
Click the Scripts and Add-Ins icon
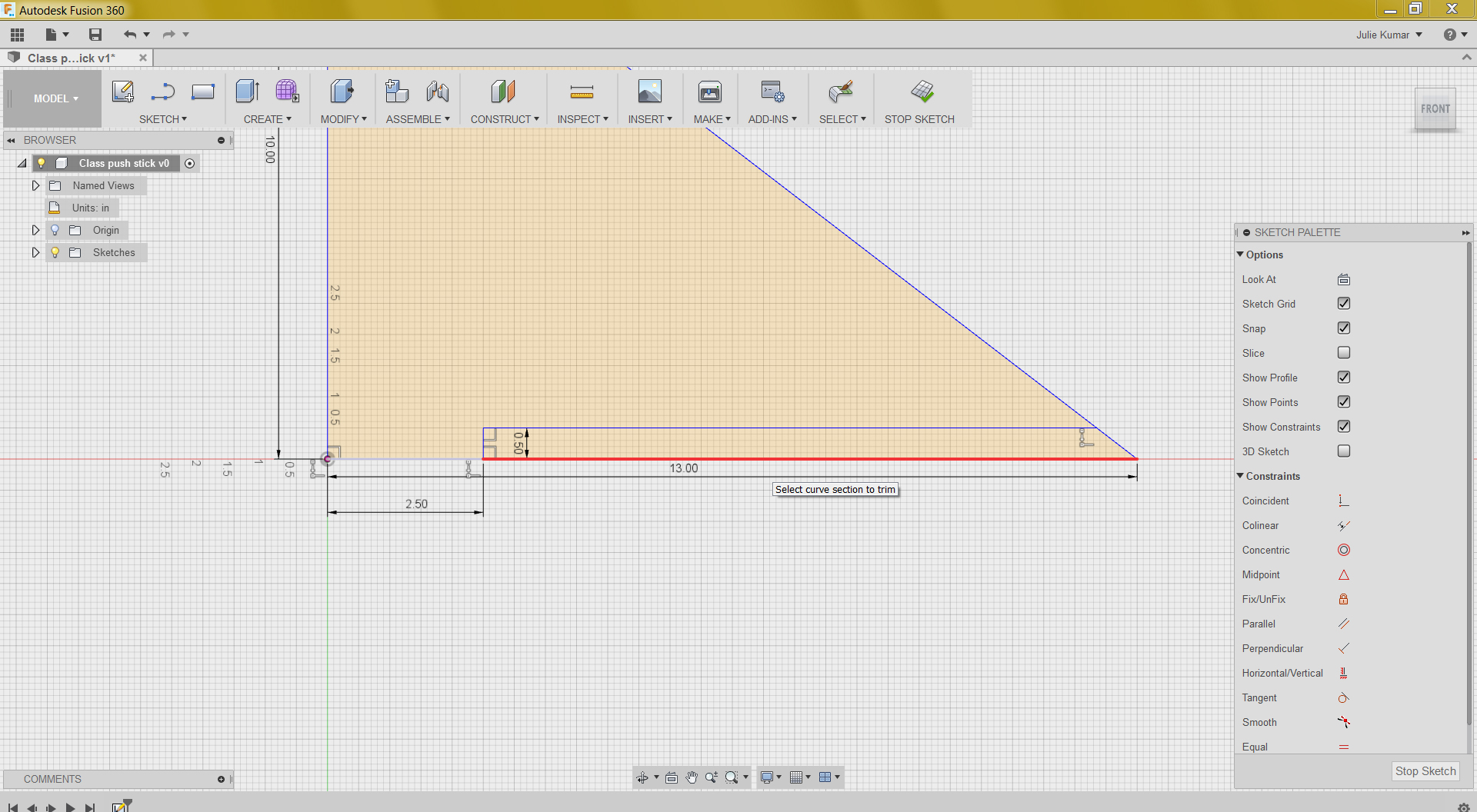(772, 92)
